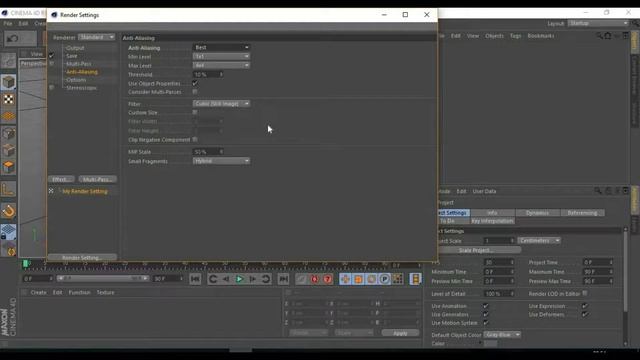The image size is (640, 360).
Task: Go to start of timeline
Action: point(195,279)
